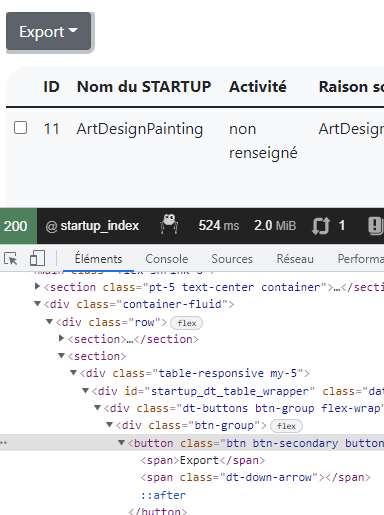384x515 pixels.
Task: Sort by the Activité column header
Action: pos(257,87)
